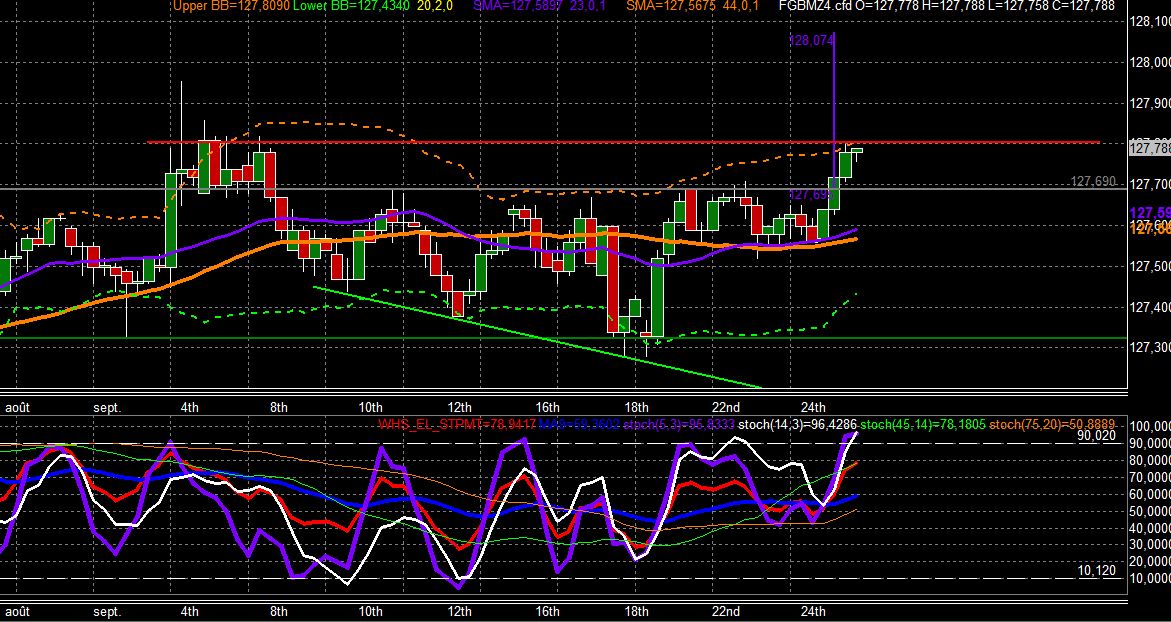Viewport: 1171px width, 622px height.
Task: Click the blue MA9 indicator label
Action: [x=579, y=425]
